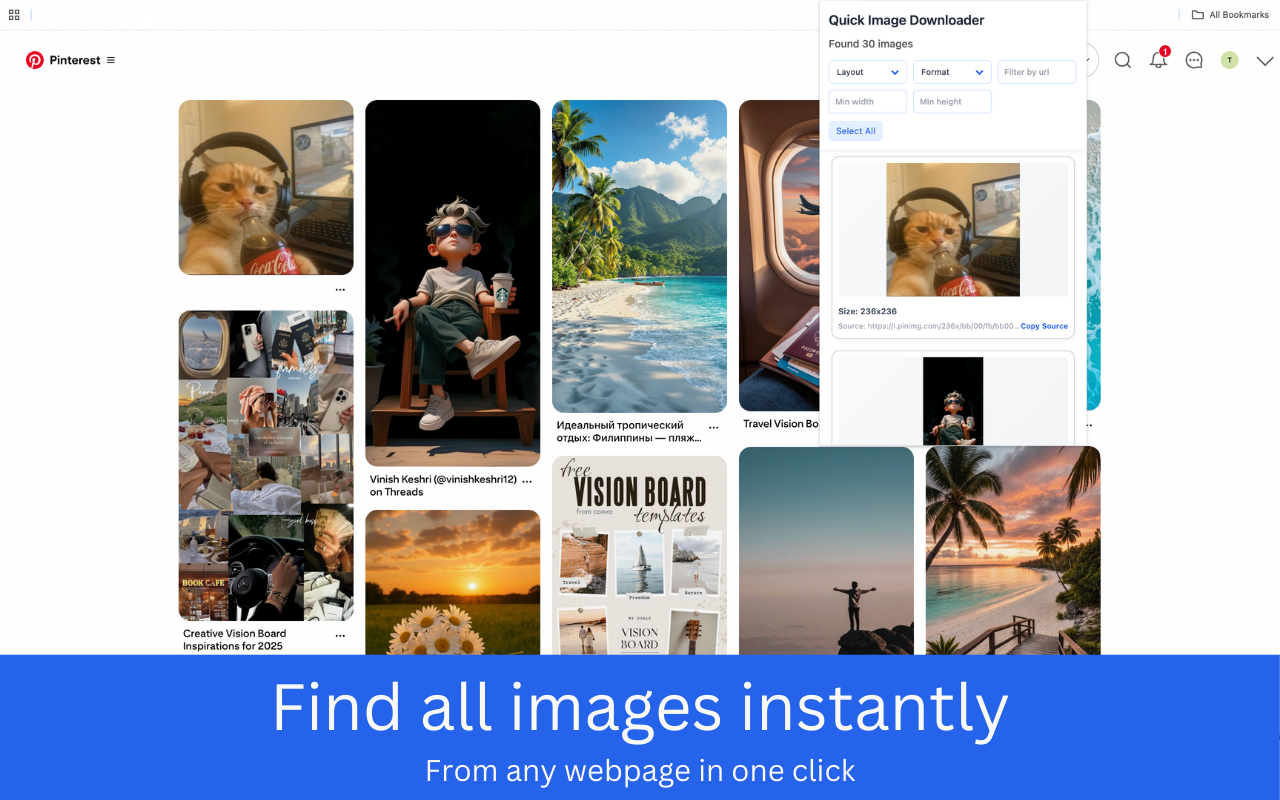Click the Pinterest logo icon
The height and width of the screenshot is (800, 1280).
35,60
